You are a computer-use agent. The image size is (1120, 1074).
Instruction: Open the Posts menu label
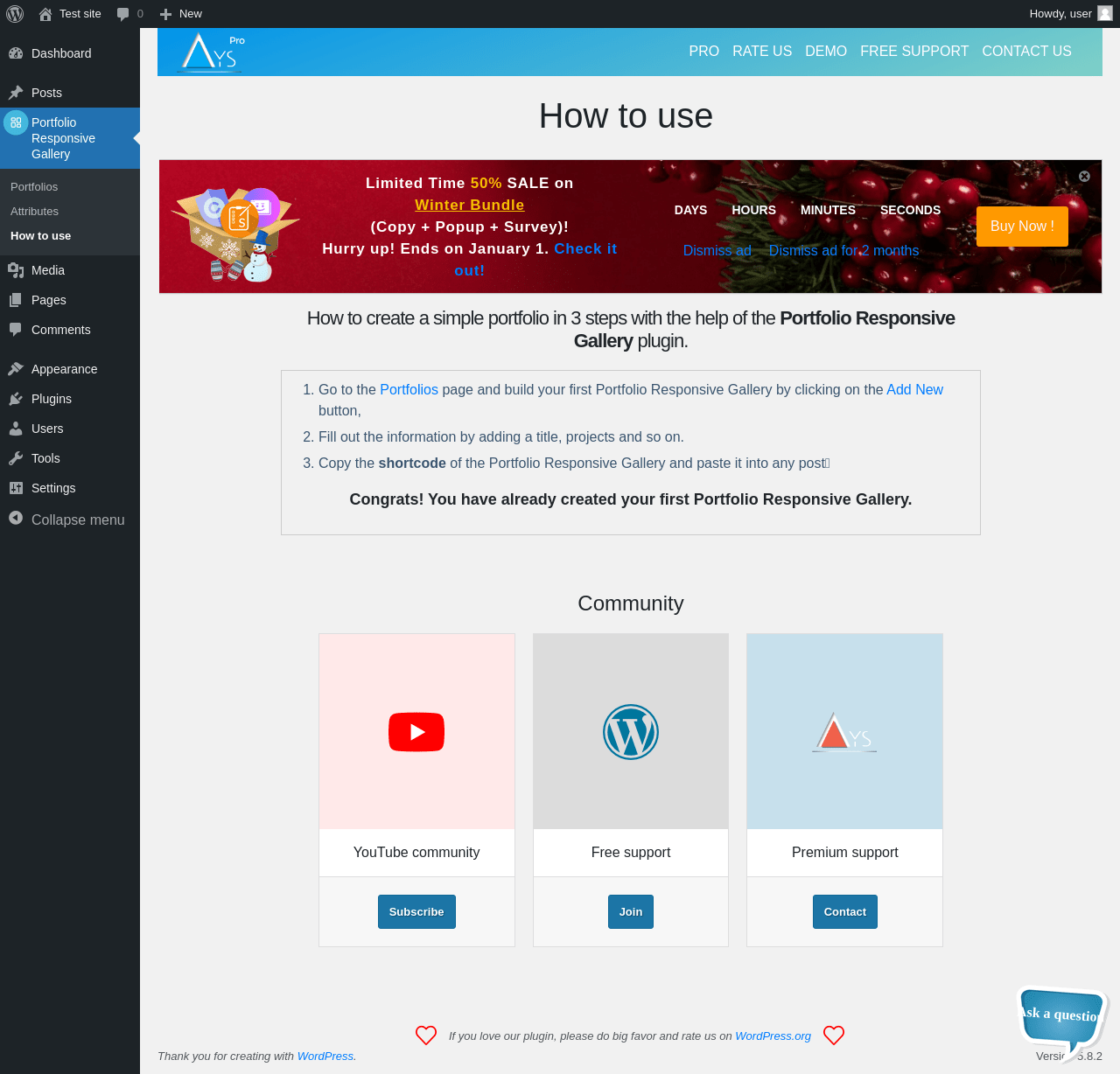(46, 93)
